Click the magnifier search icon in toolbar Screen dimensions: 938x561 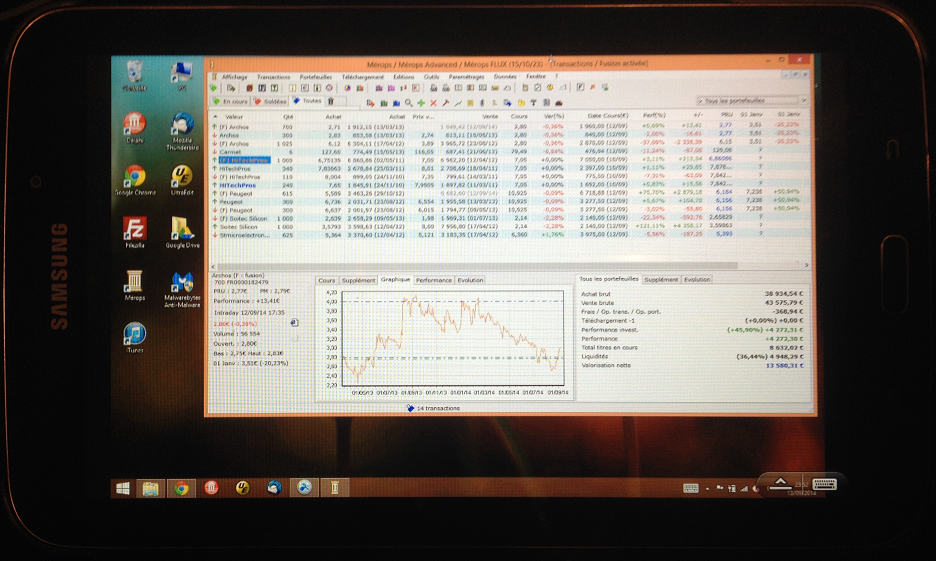409,103
